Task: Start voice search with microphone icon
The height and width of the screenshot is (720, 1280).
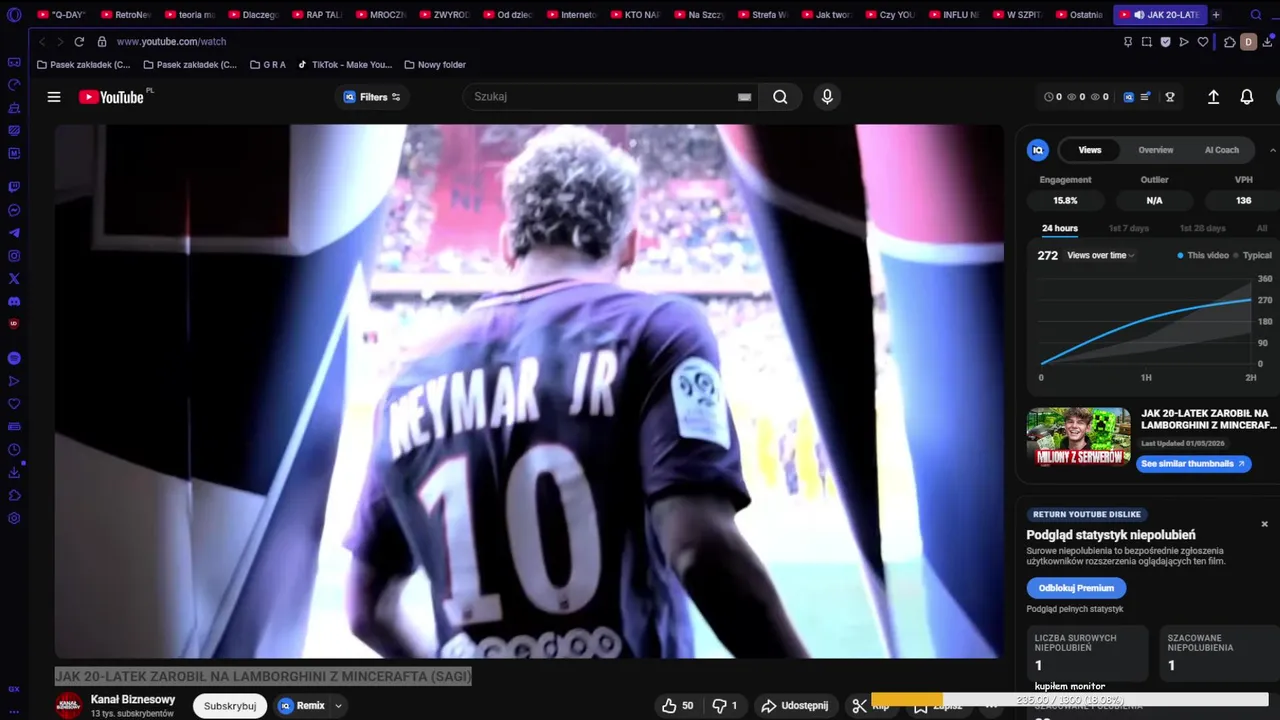Action: click(826, 97)
